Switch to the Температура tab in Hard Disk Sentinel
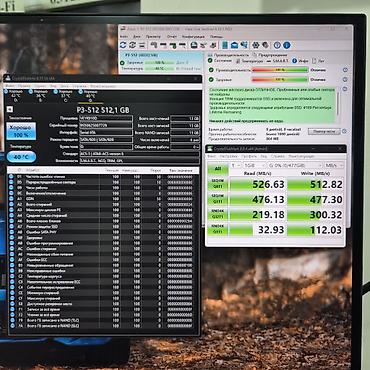 [x=250, y=61]
